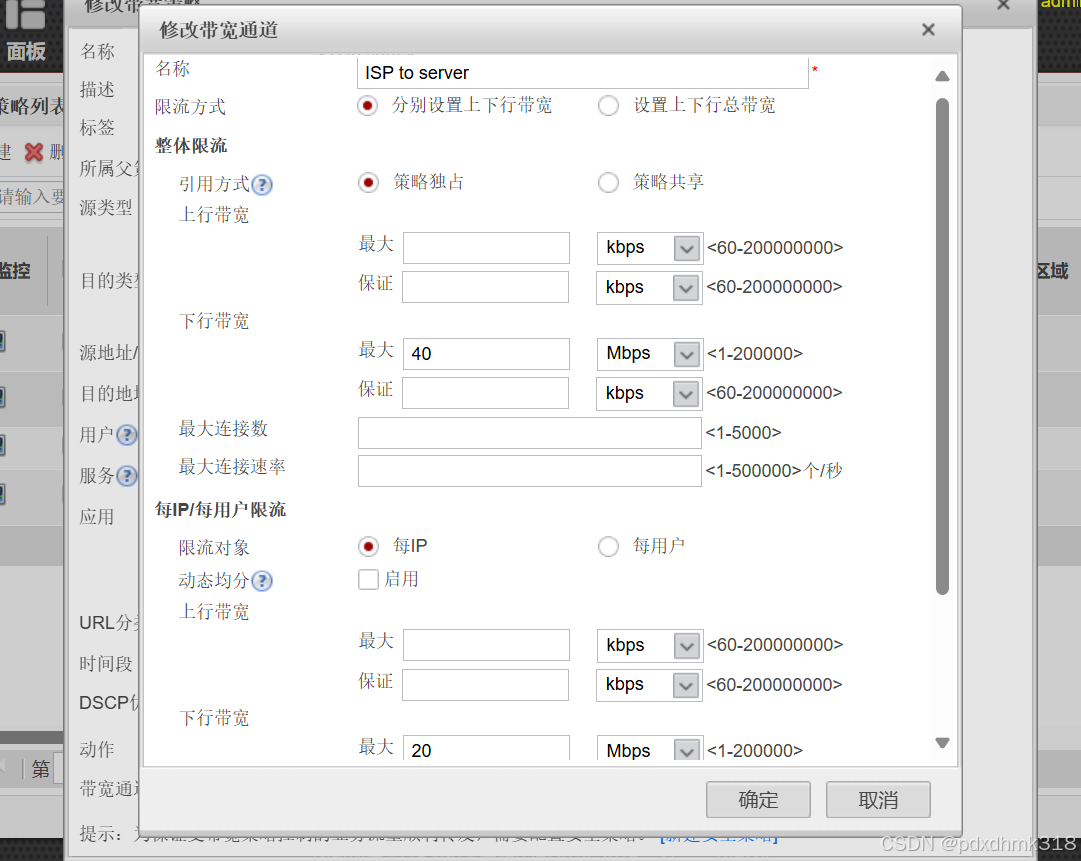1081x861 pixels.
Task: Click per-IP downlink 最大 field showing 20
Action: [487, 749]
